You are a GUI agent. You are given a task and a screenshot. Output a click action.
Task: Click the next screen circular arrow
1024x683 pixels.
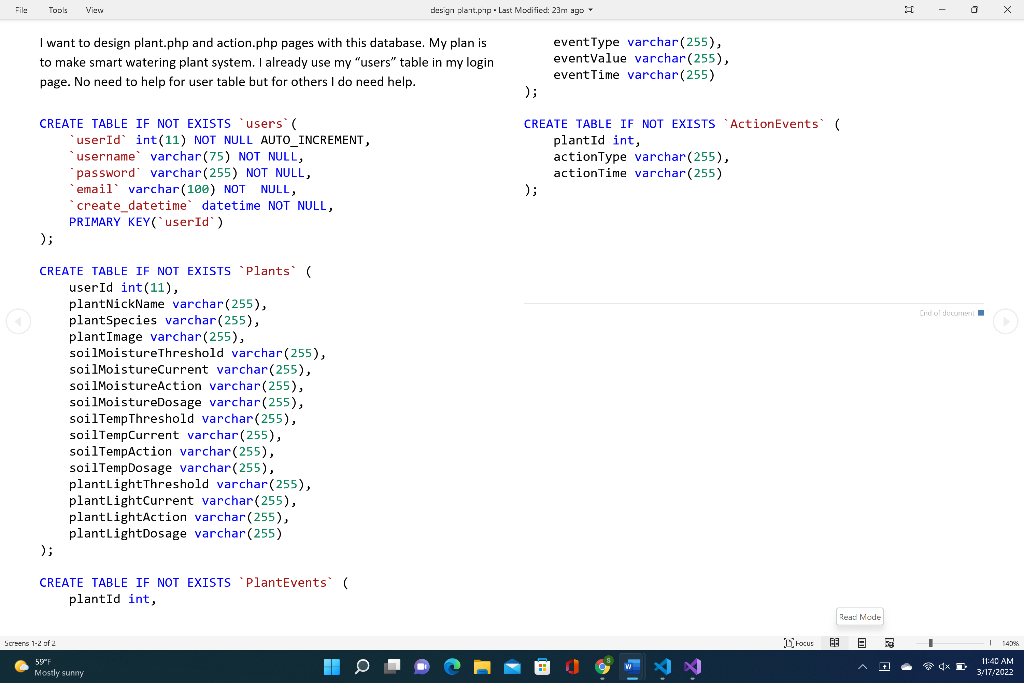click(x=1006, y=320)
